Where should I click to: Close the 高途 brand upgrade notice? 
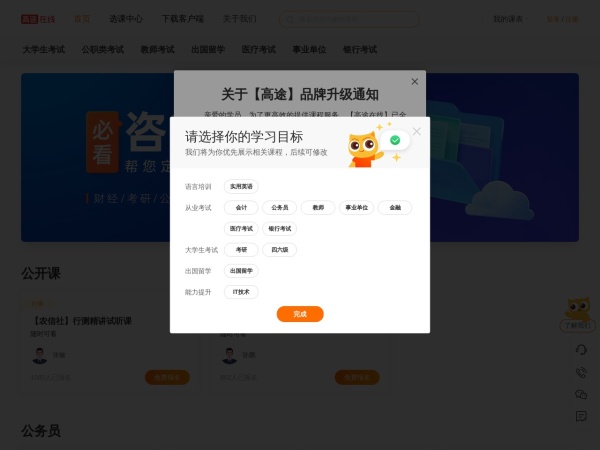tap(415, 82)
